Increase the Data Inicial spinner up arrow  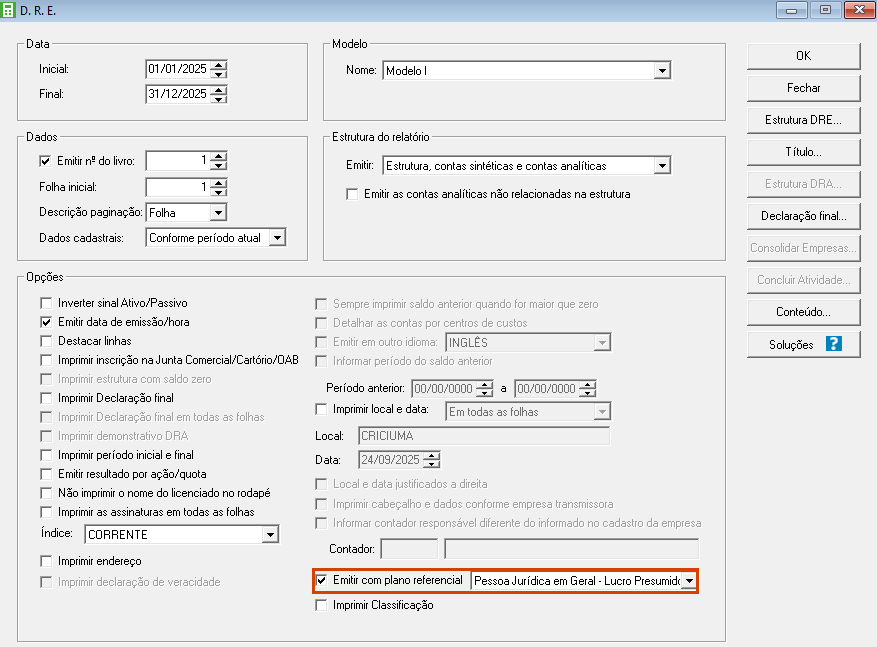tap(219, 65)
